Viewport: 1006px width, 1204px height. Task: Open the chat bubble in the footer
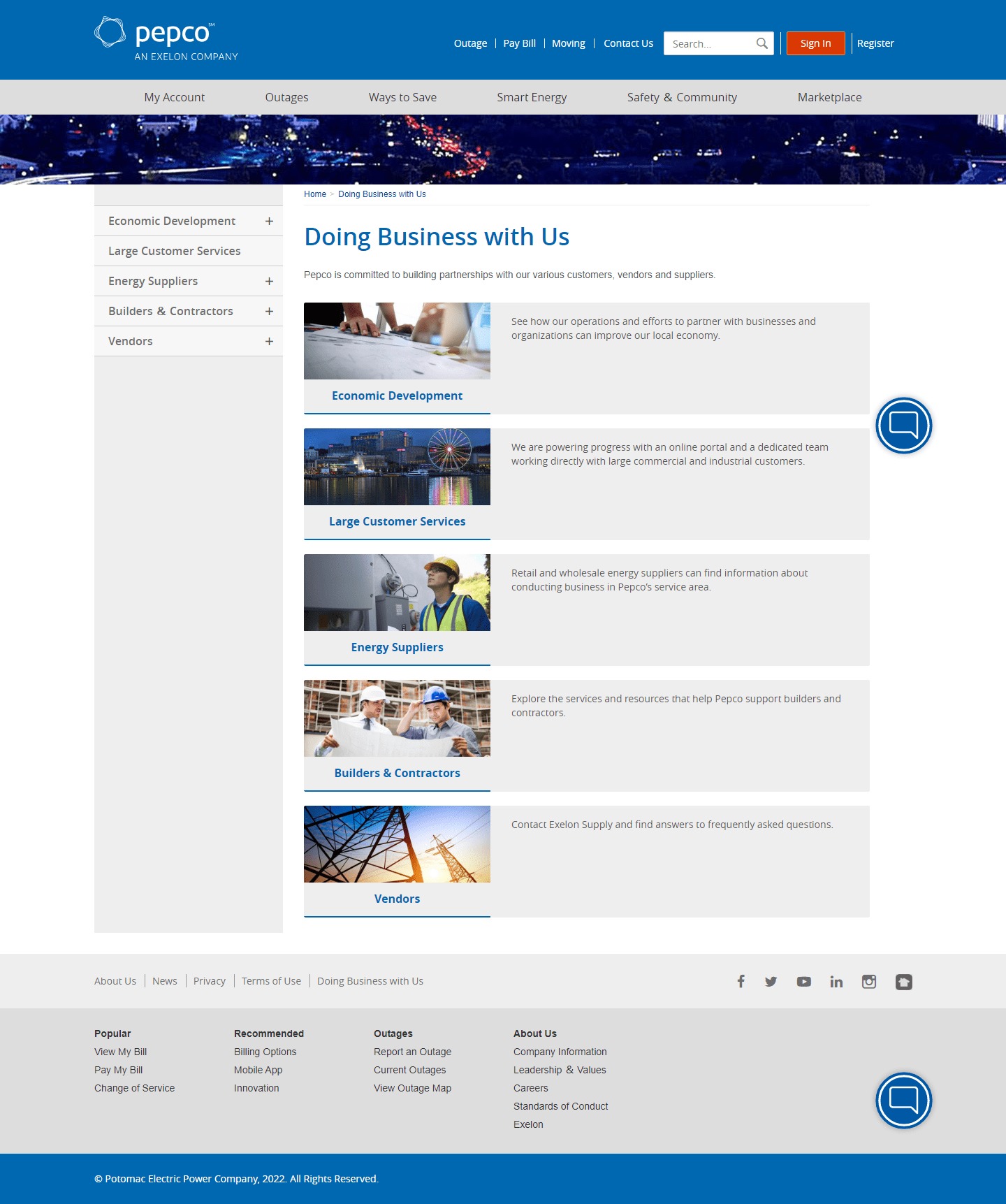click(x=904, y=1100)
